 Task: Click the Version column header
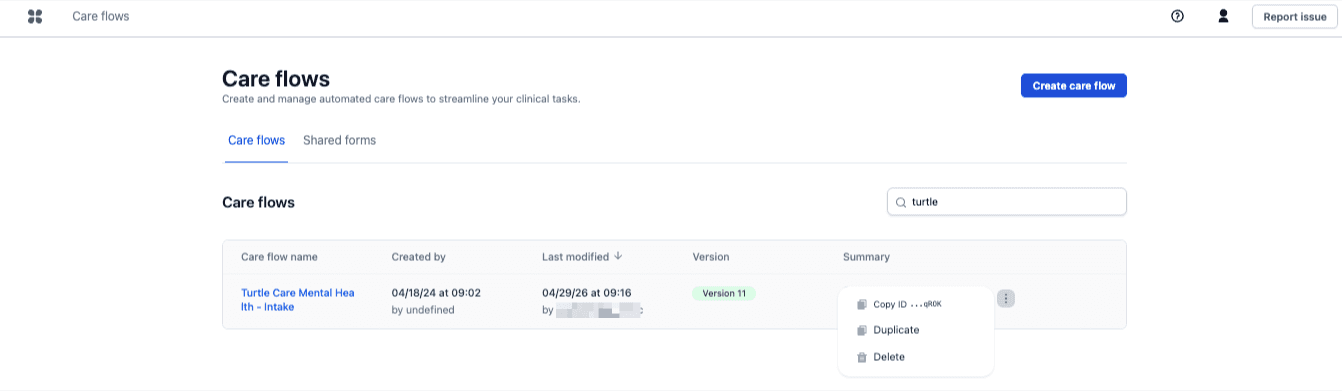(x=711, y=257)
